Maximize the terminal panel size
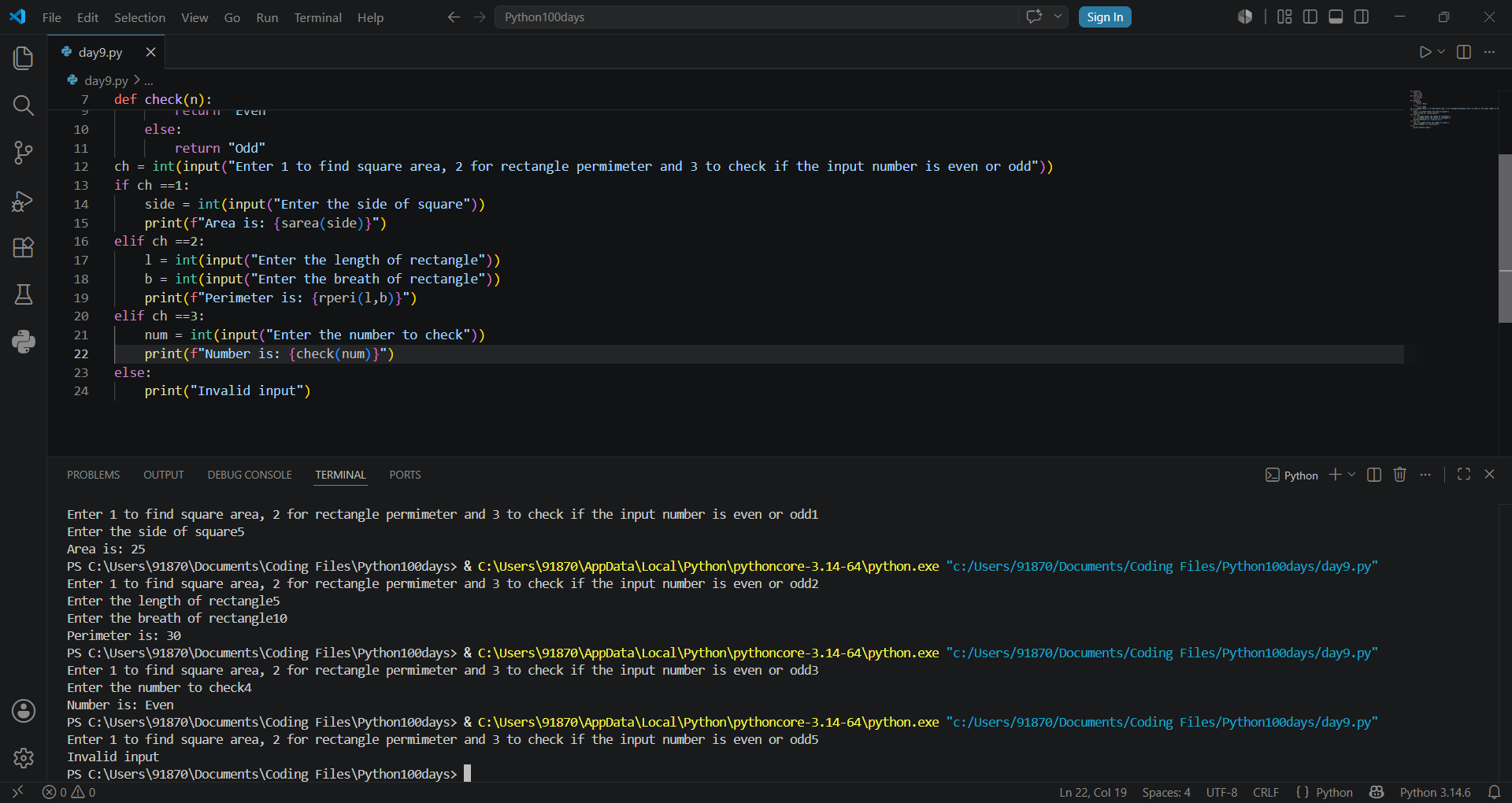The width and height of the screenshot is (1512, 803). point(1464,474)
